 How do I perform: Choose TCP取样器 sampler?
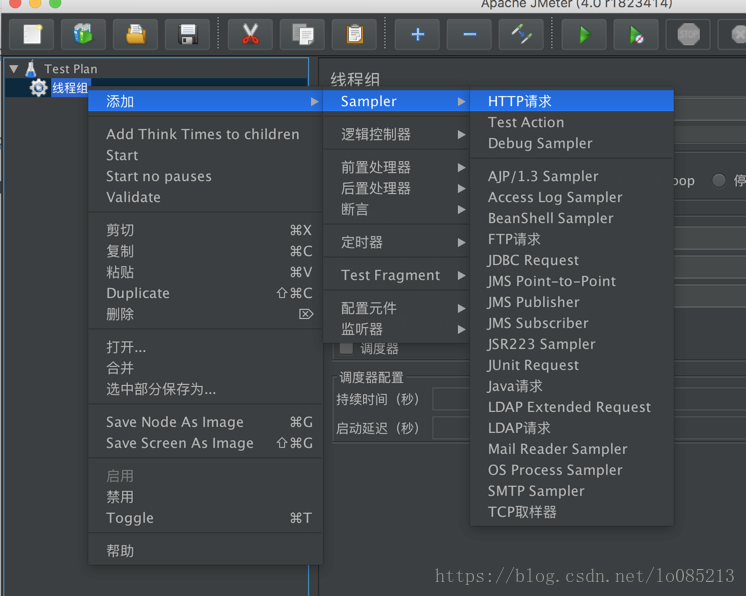(572, 512)
